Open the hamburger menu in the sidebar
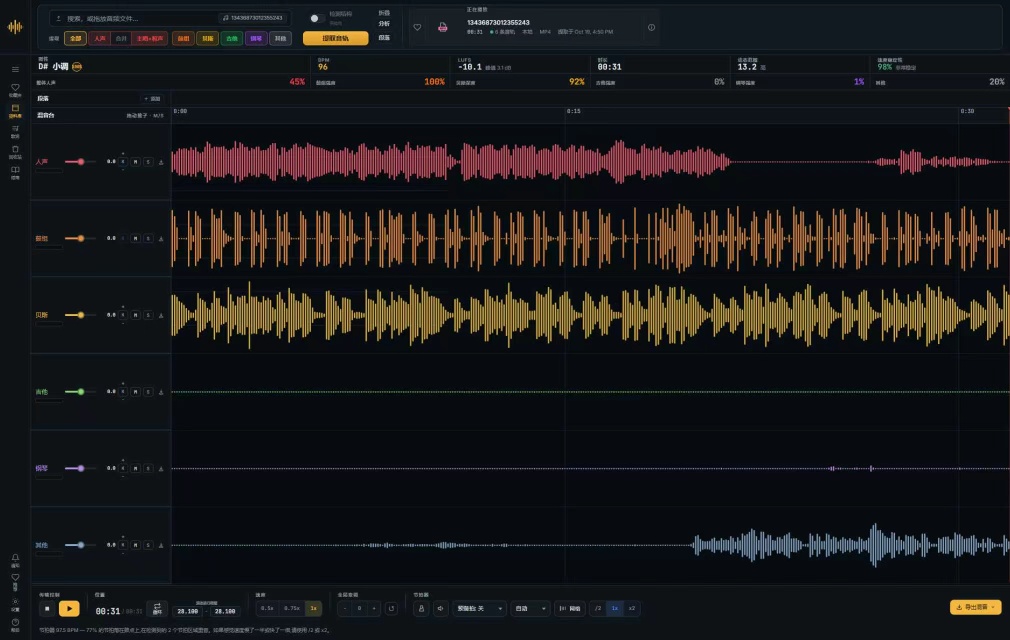 (x=15, y=70)
